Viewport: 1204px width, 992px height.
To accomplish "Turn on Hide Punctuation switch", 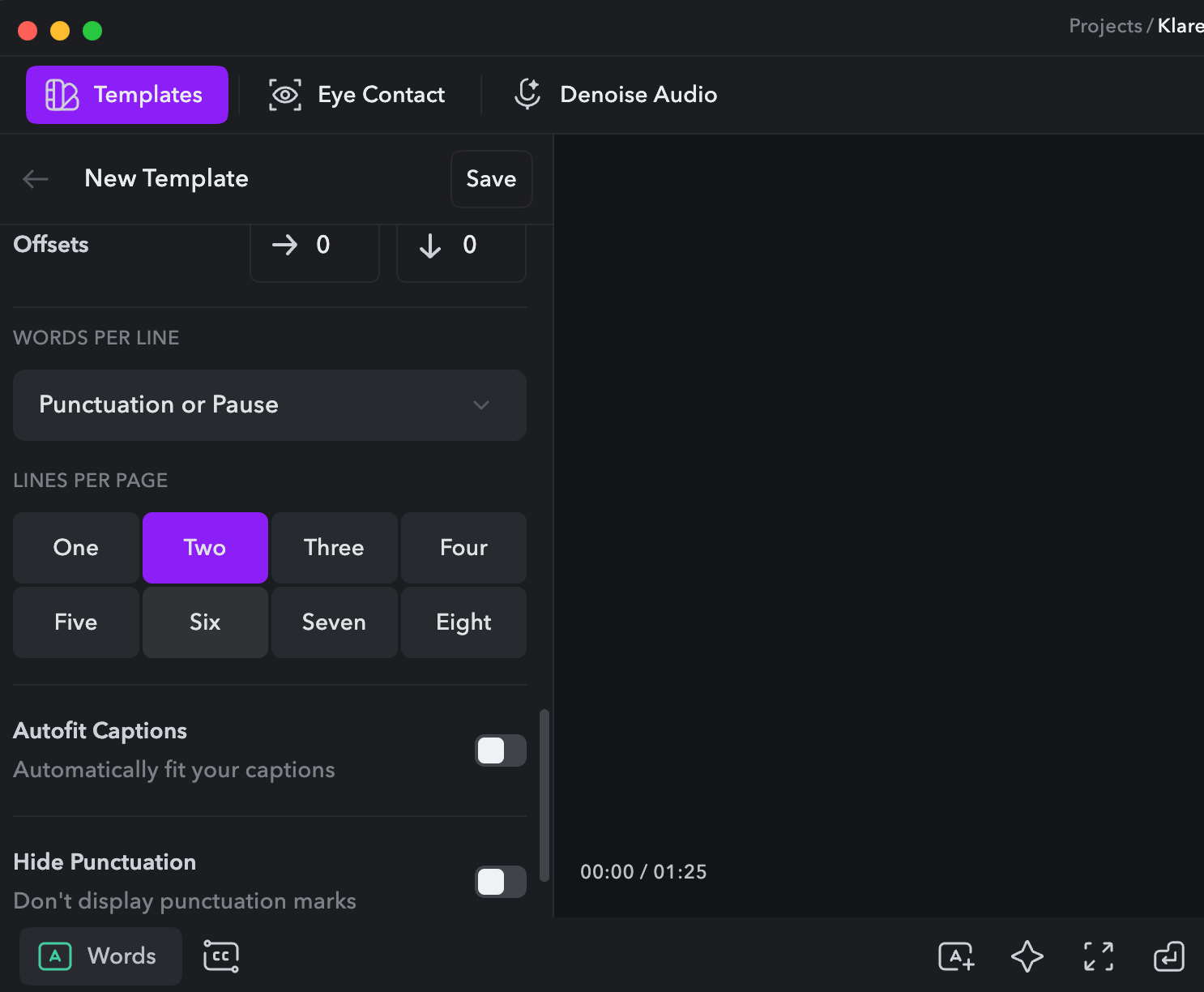I will click(x=500, y=882).
